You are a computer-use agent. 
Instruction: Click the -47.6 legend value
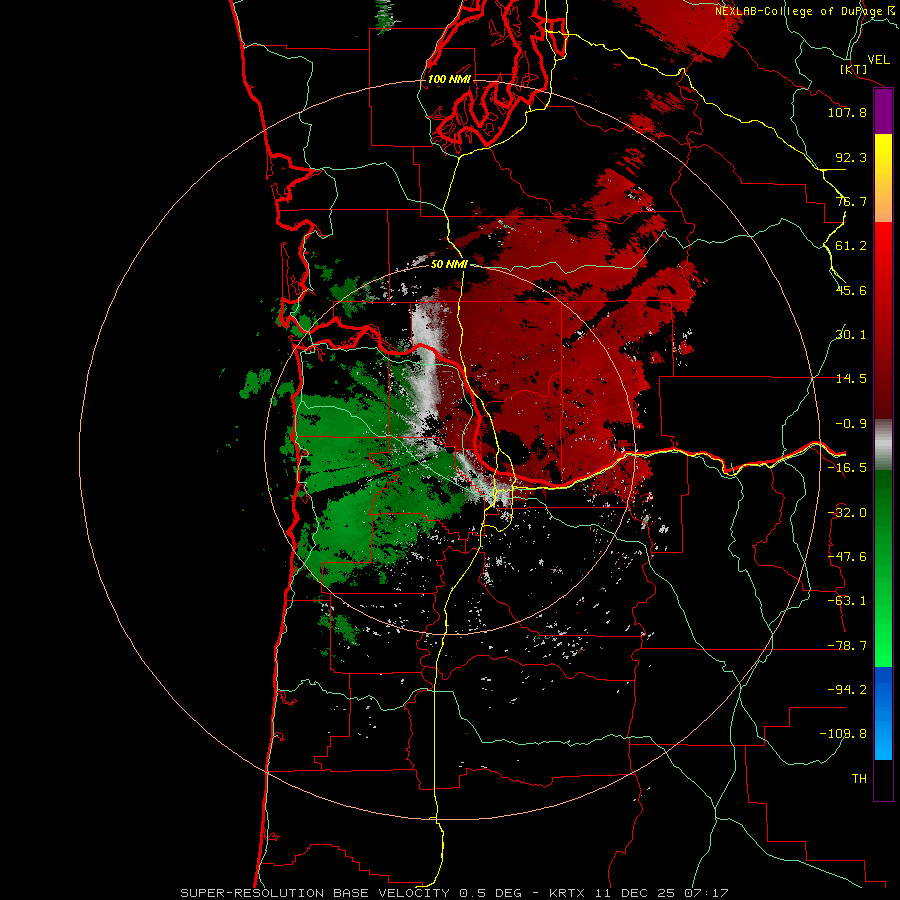[x=847, y=557]
